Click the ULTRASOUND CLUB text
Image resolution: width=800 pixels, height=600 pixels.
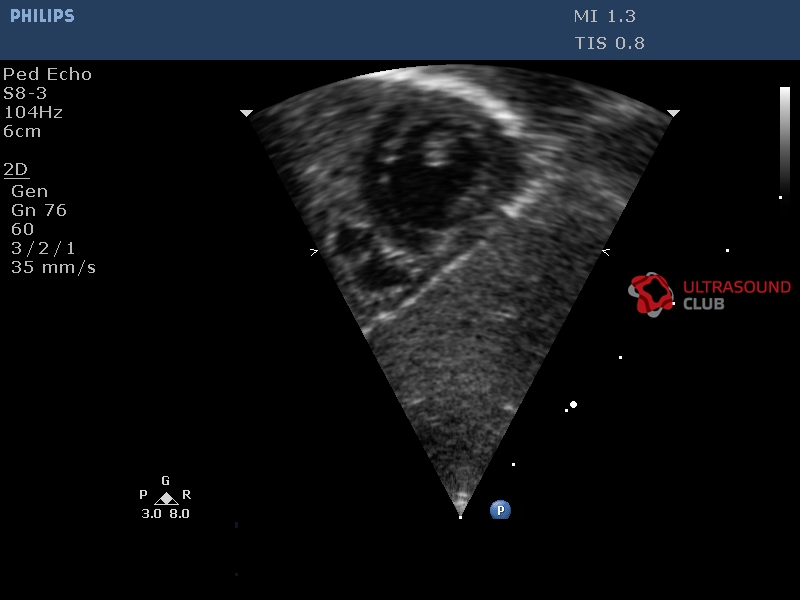coord(737,295)
